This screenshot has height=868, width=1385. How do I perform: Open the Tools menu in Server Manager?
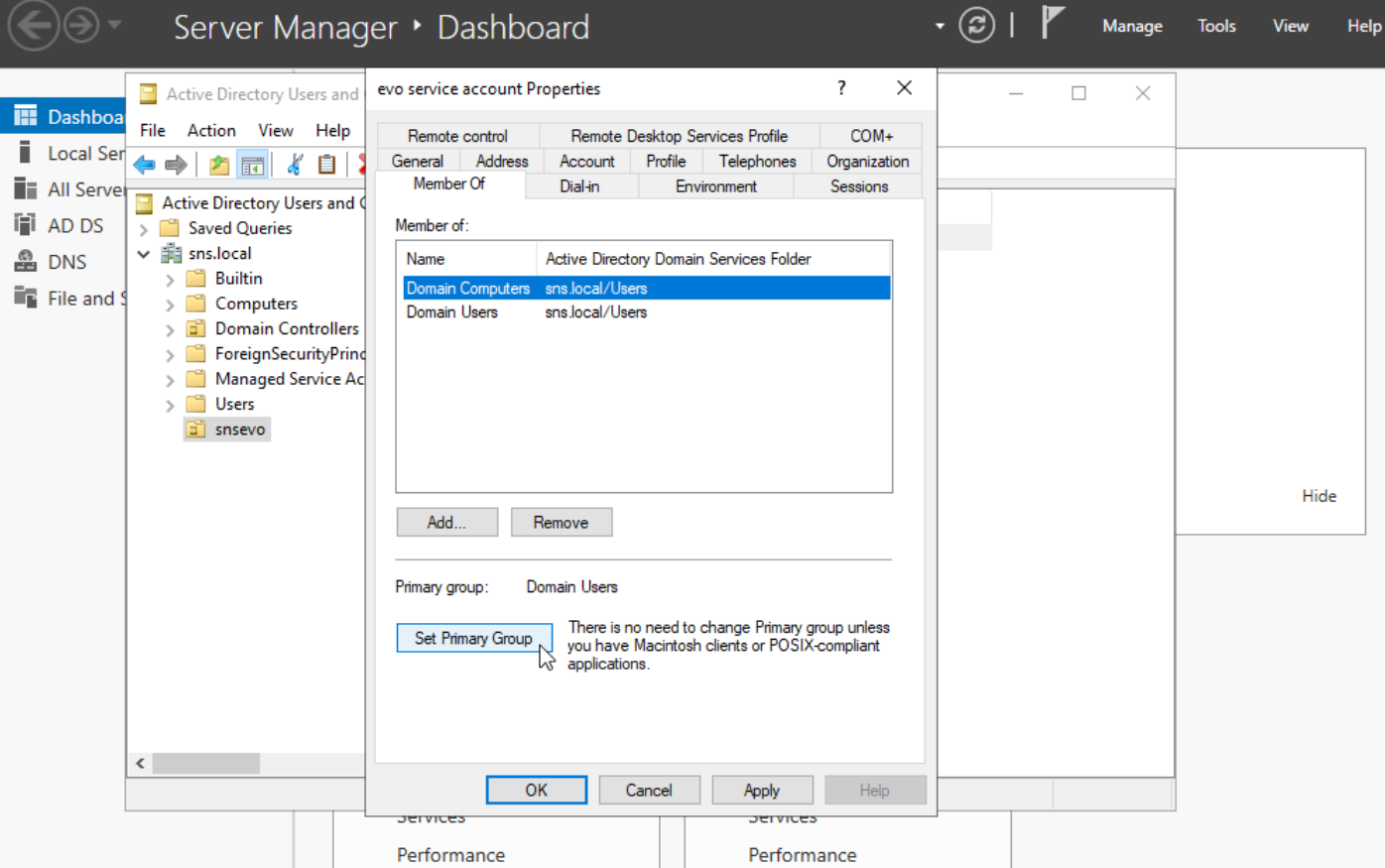(1216, 26)
